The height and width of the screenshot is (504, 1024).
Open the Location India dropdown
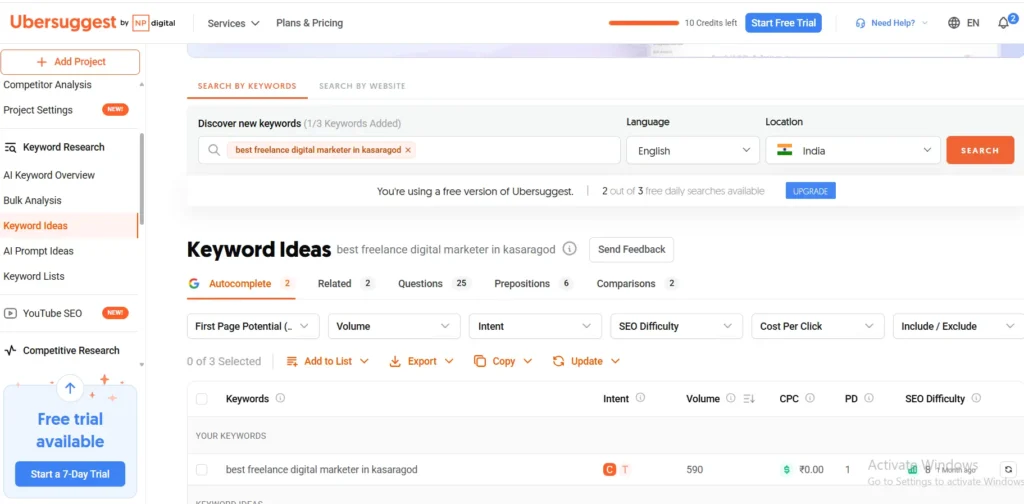853,150
